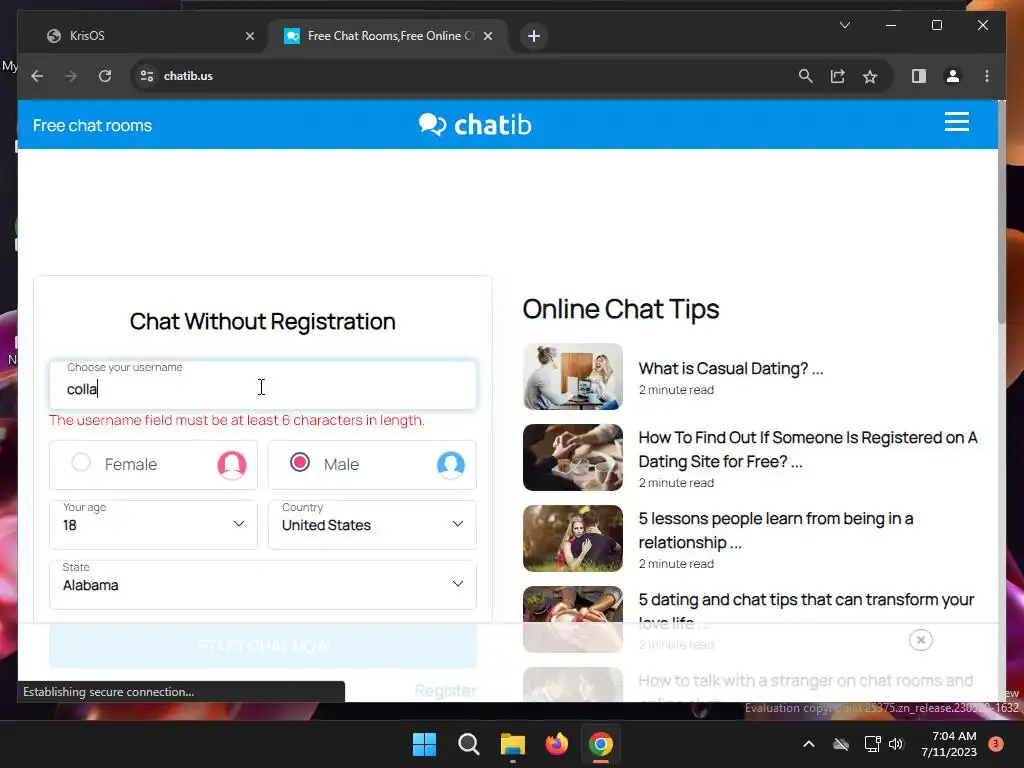Dismiss bottom ad with circular X

pos(920,640)
